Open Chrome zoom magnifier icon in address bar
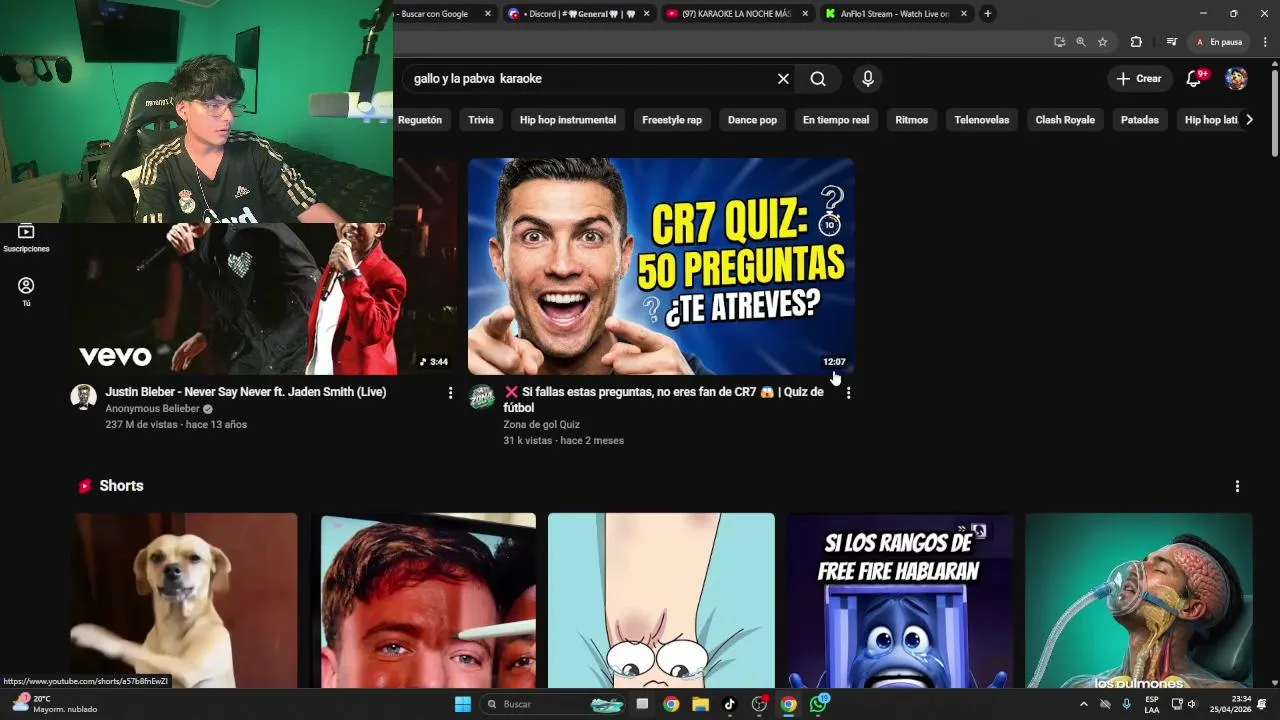The image size is (1280, 720). 1081,42
